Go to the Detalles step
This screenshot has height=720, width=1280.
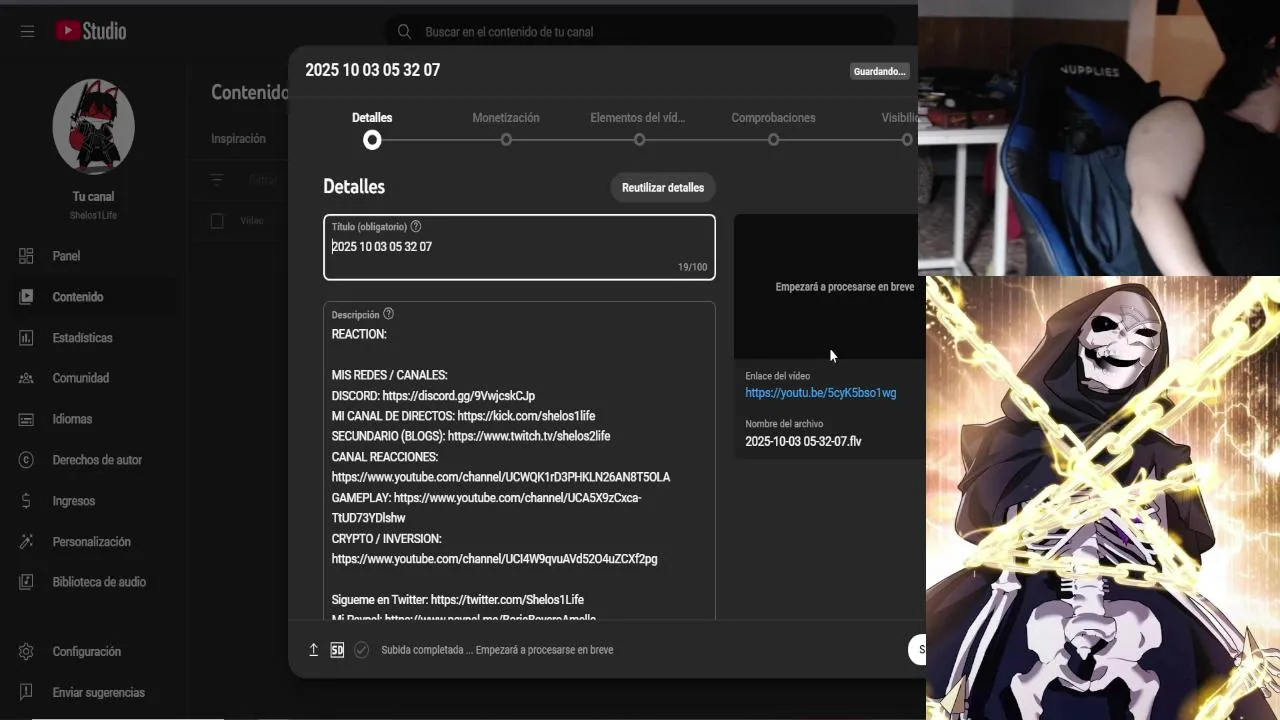(372, 118)
